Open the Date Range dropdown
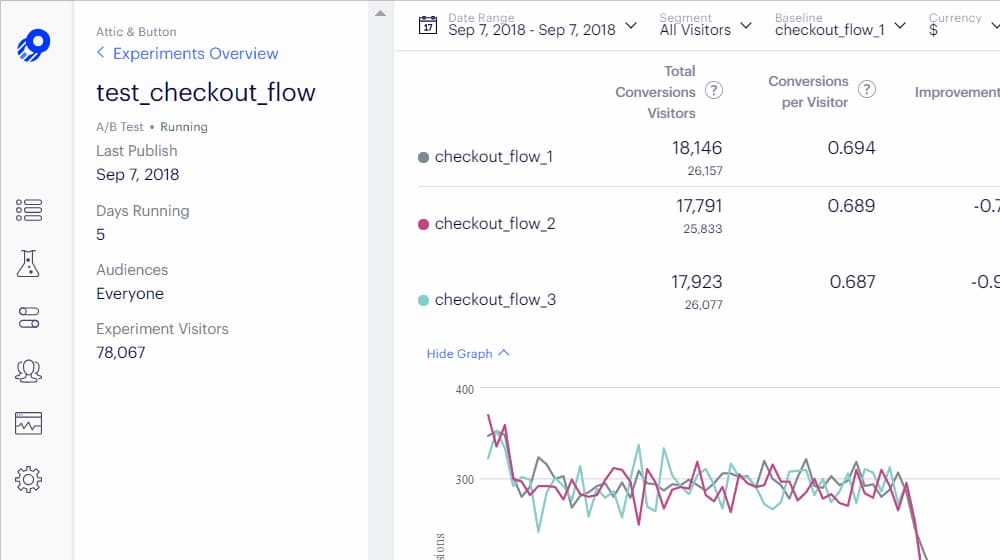The width and height of the screenshot is (1000, 560). tap(542, 26)
